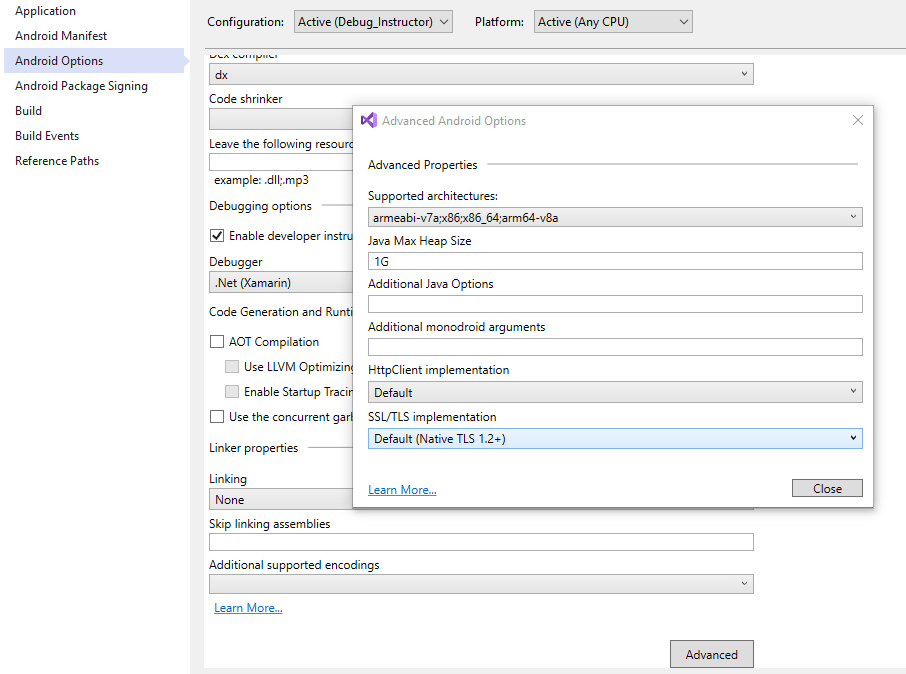Click the Java Max Heap Size field
The image size is (906, 674).
[614, 261]
